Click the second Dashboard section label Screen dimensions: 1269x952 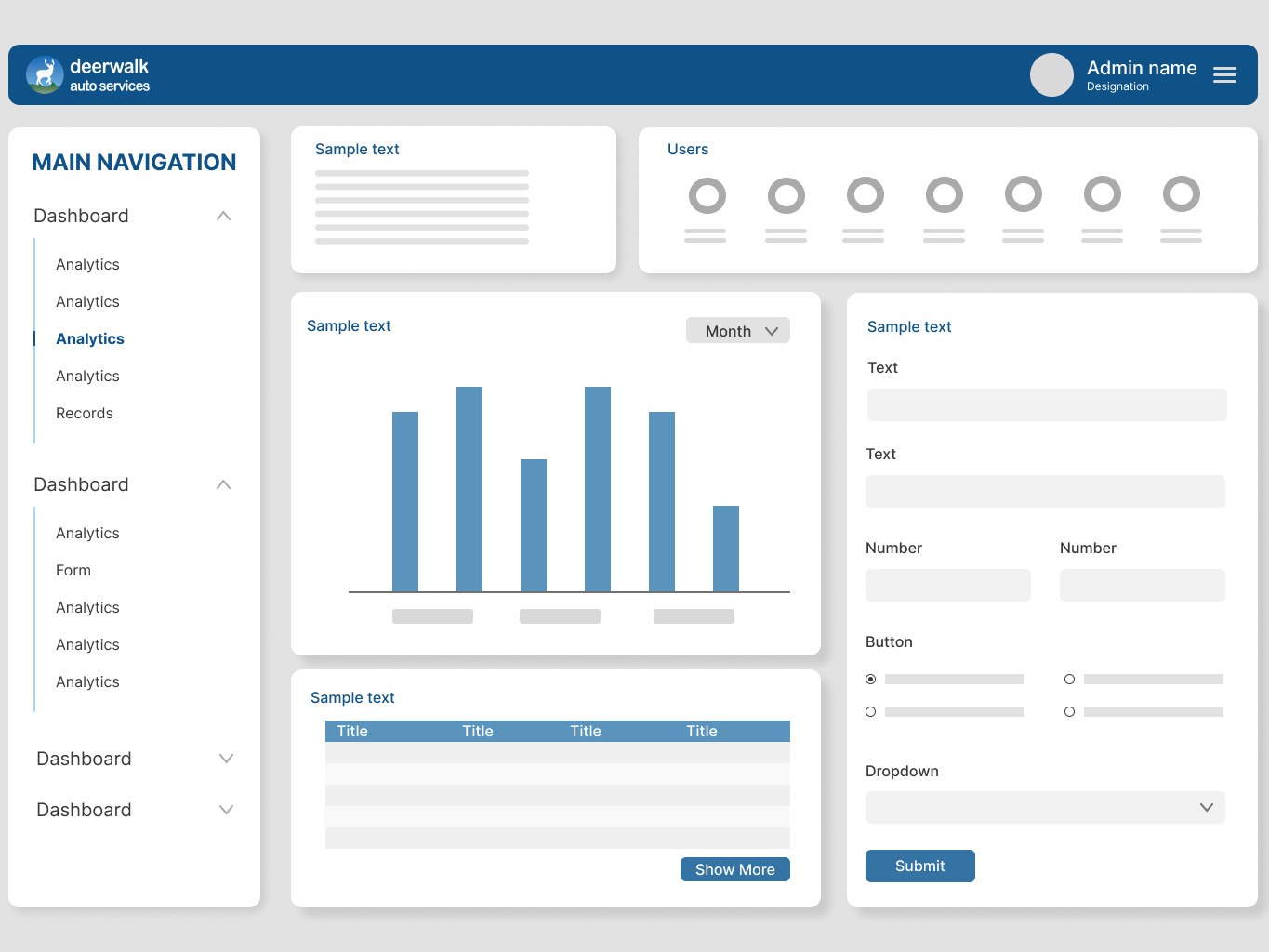81,484
